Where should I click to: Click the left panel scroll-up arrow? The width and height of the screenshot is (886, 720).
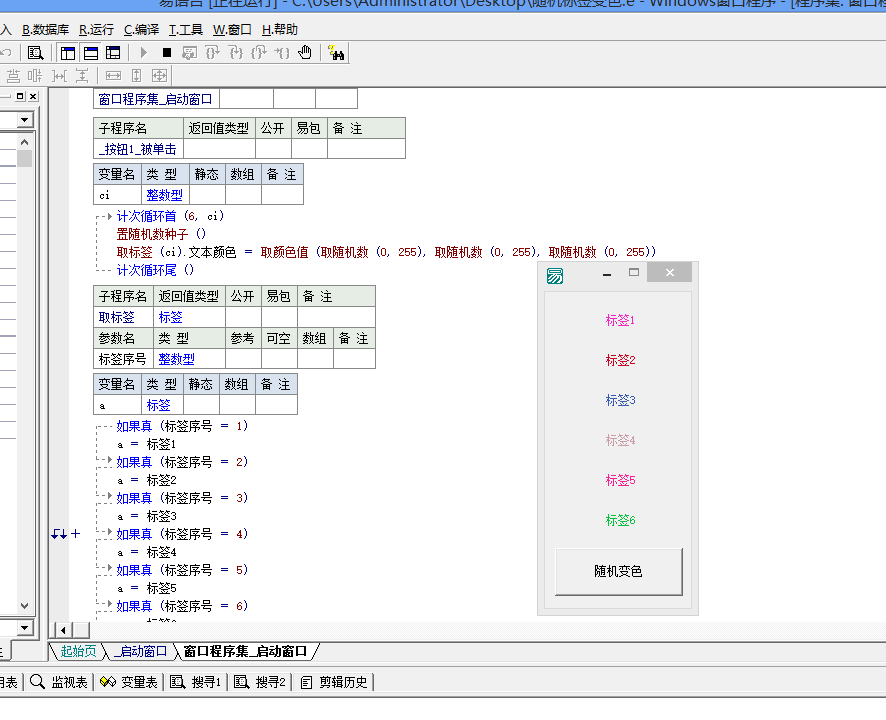pyautogui.click(x=24, y=142)
